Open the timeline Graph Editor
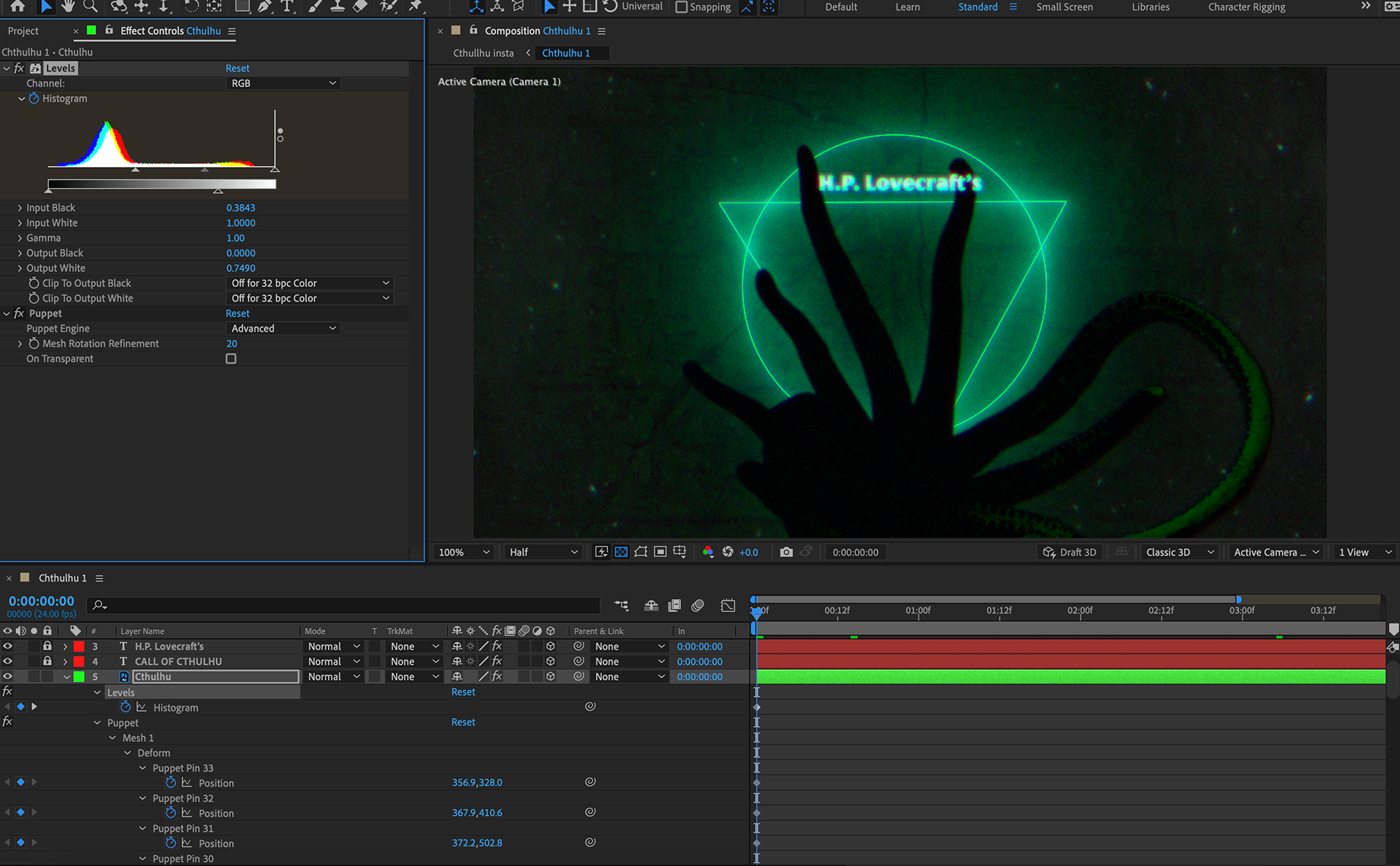This screenshot has height=866, width=1400. (728, 605)
